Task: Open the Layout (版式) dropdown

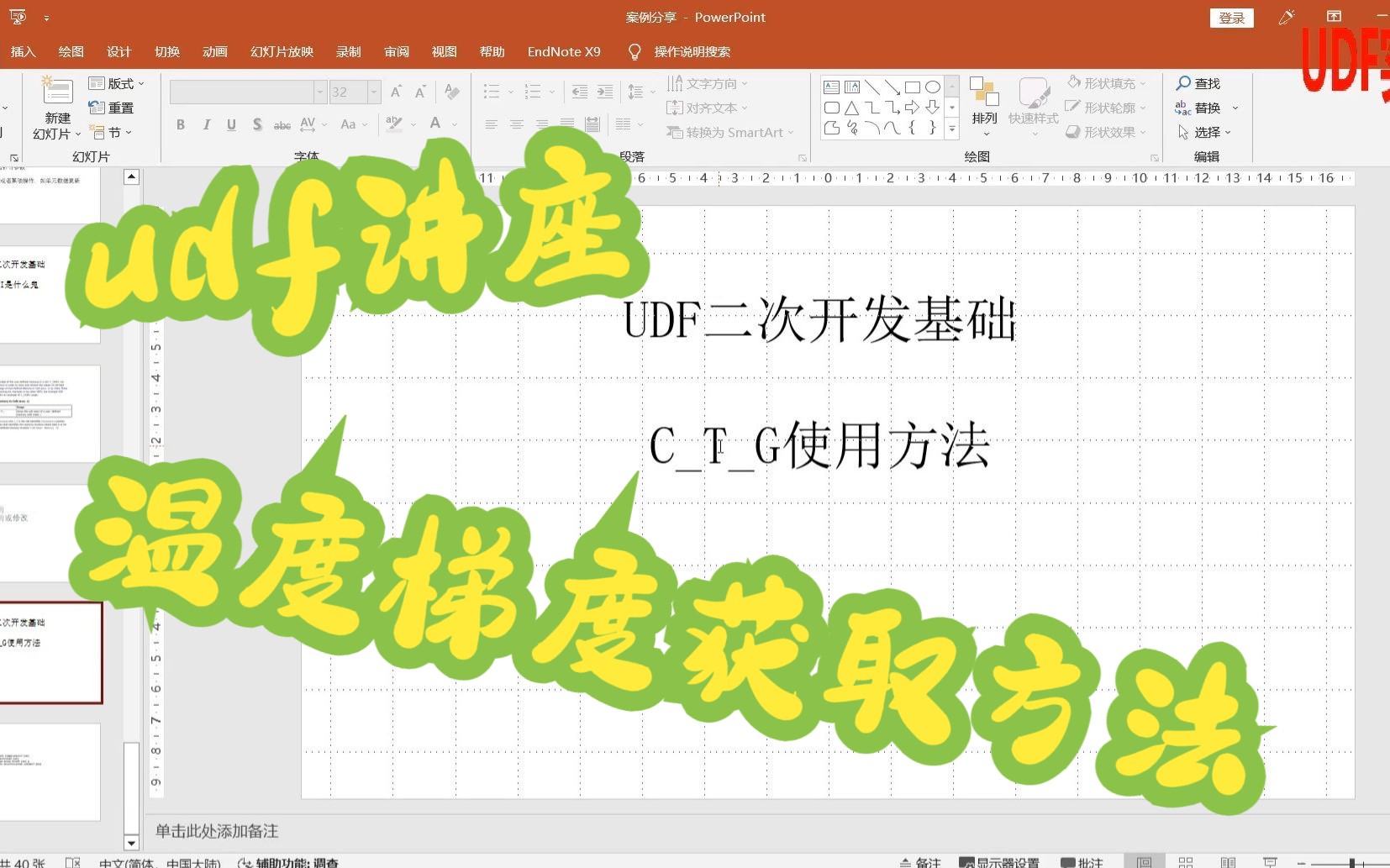Action: [x=116, y=83]
